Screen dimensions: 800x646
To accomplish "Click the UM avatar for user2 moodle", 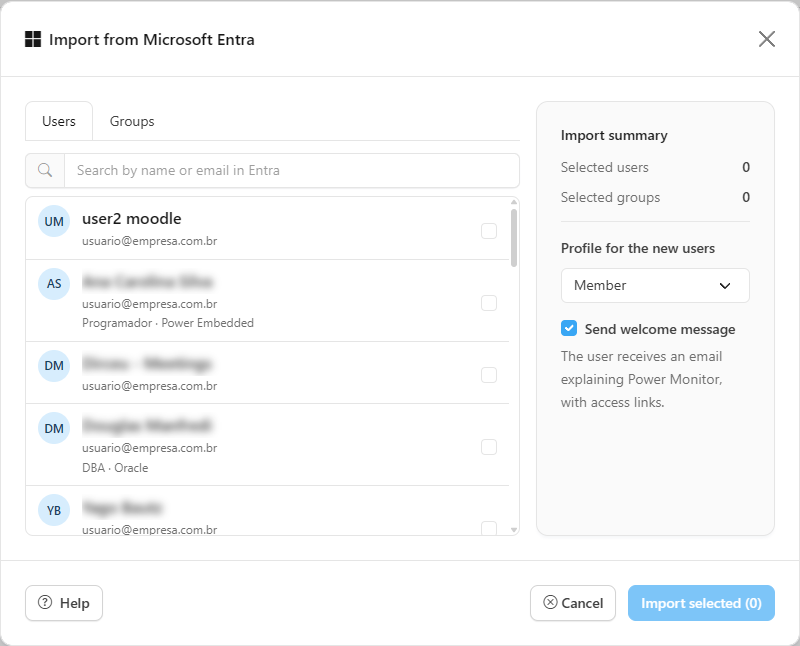I will coord(54,221).
